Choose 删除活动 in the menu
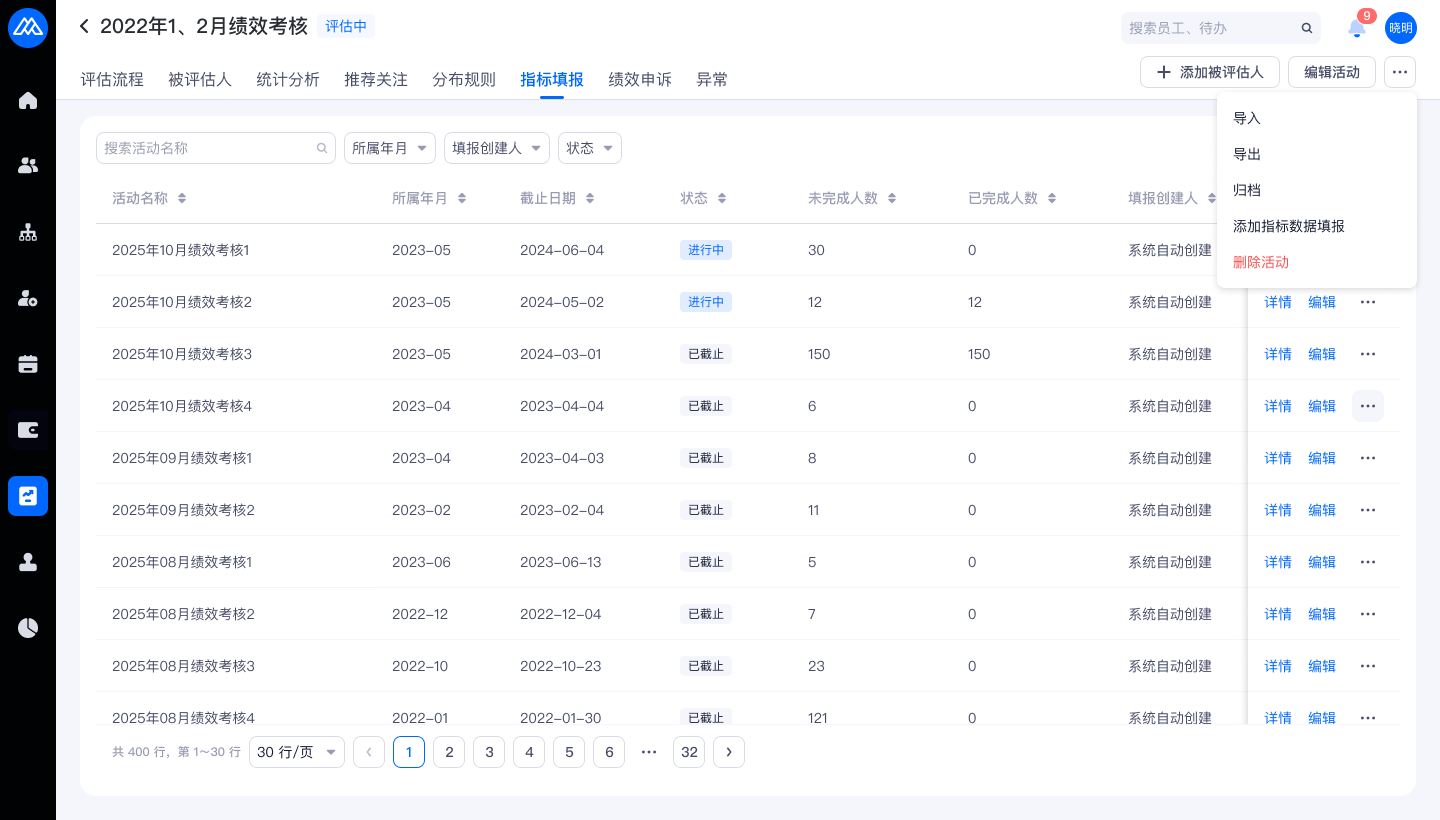The width and height of the screenshot is (1440, 820). (1261, 262)
